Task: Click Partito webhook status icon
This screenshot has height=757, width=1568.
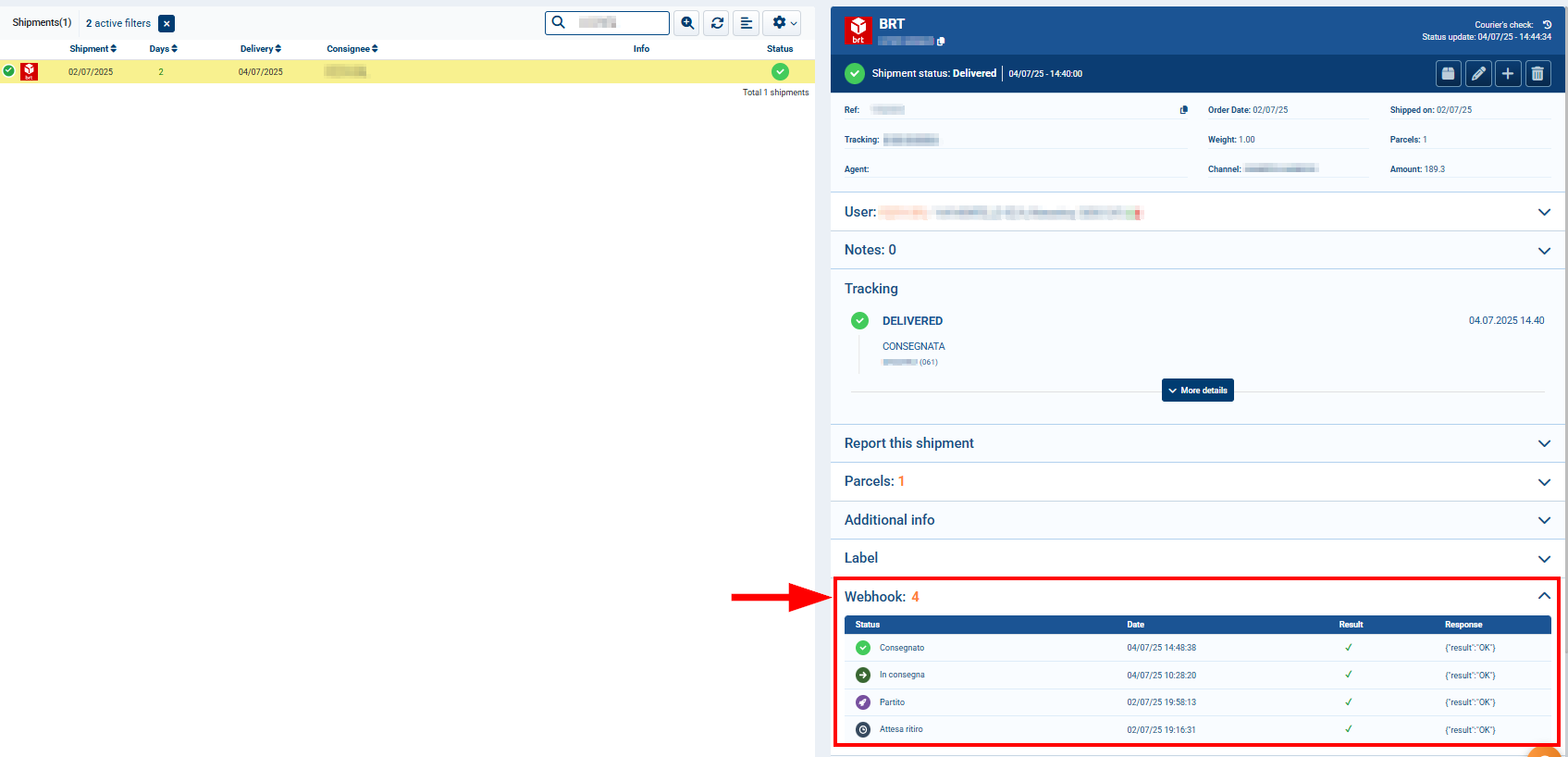Action: click(x=863, y=702)
